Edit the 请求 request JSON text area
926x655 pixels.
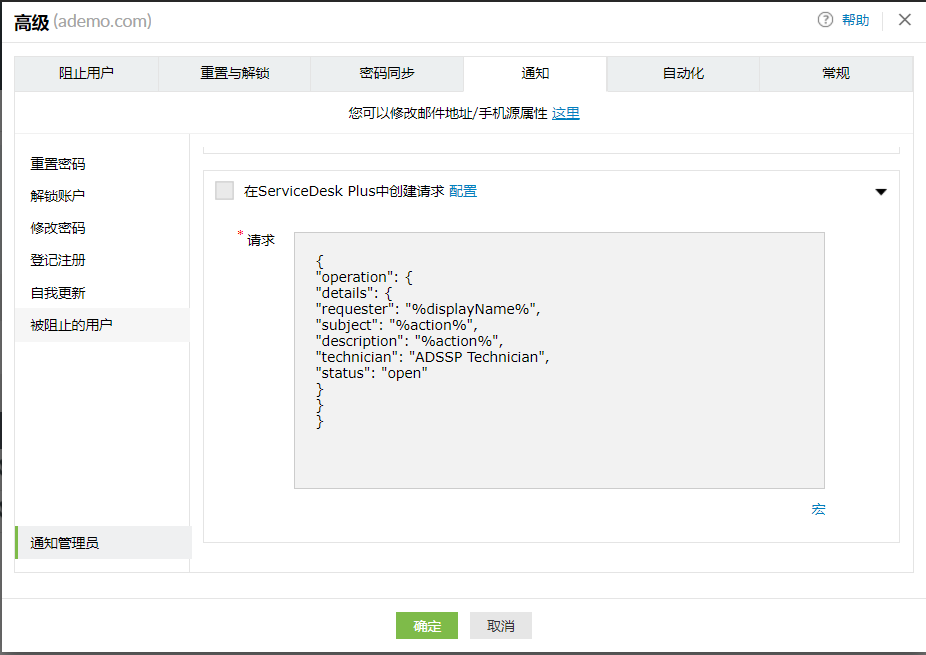pyautogui.click(x=559, y=360)
